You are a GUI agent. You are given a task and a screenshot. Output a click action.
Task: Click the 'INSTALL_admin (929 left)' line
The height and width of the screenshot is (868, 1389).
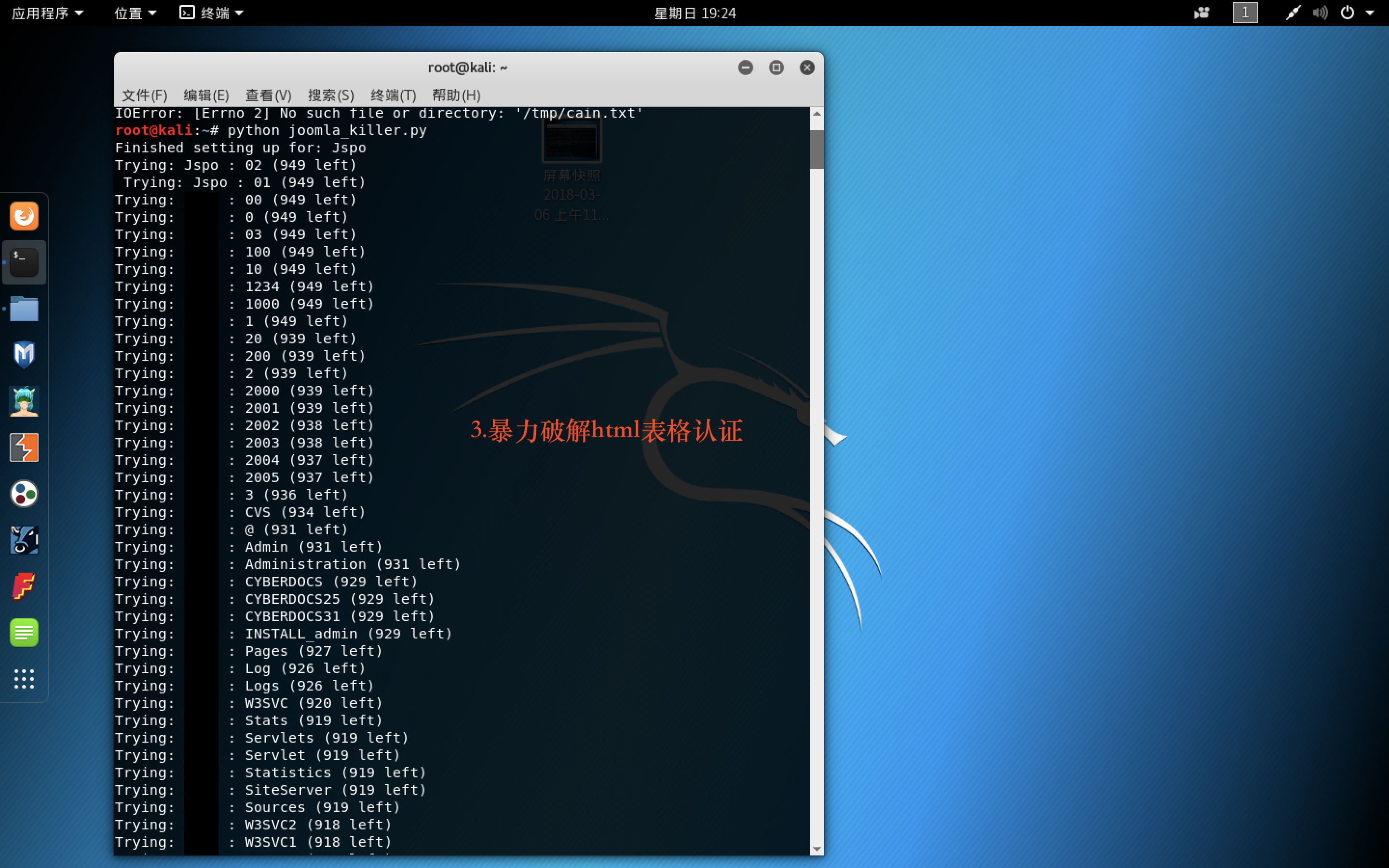[x=284, y=634]
